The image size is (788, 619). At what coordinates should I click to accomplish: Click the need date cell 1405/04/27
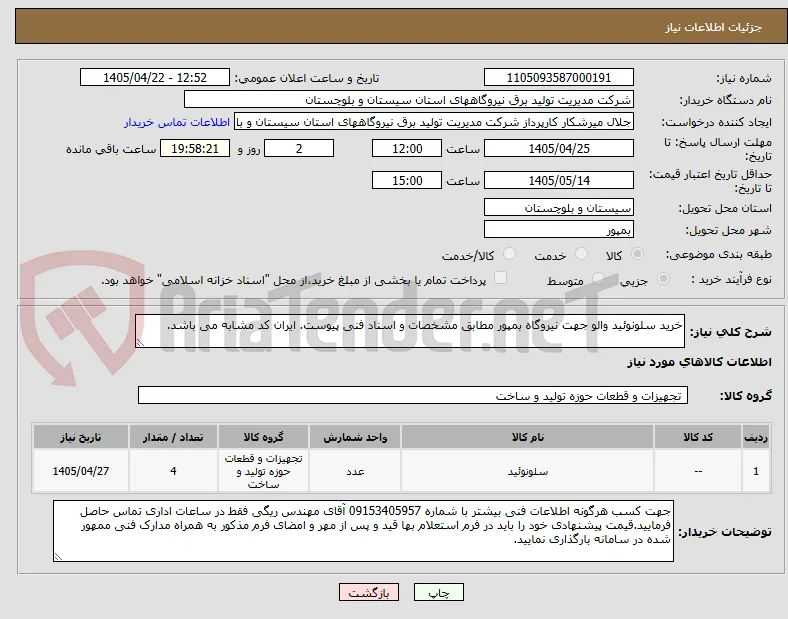click(81, 471)
